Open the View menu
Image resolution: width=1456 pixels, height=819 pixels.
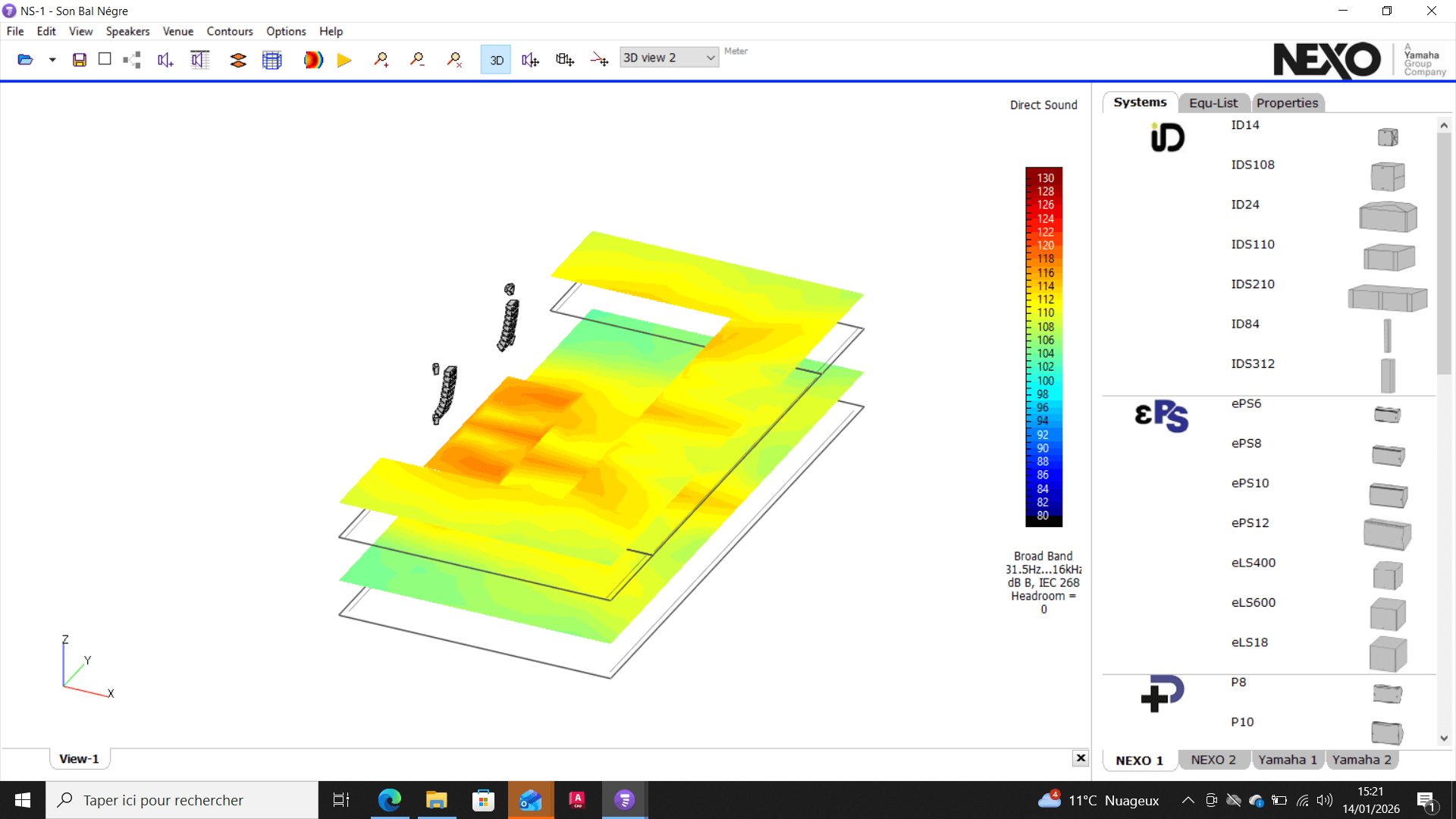pos(80,31)
